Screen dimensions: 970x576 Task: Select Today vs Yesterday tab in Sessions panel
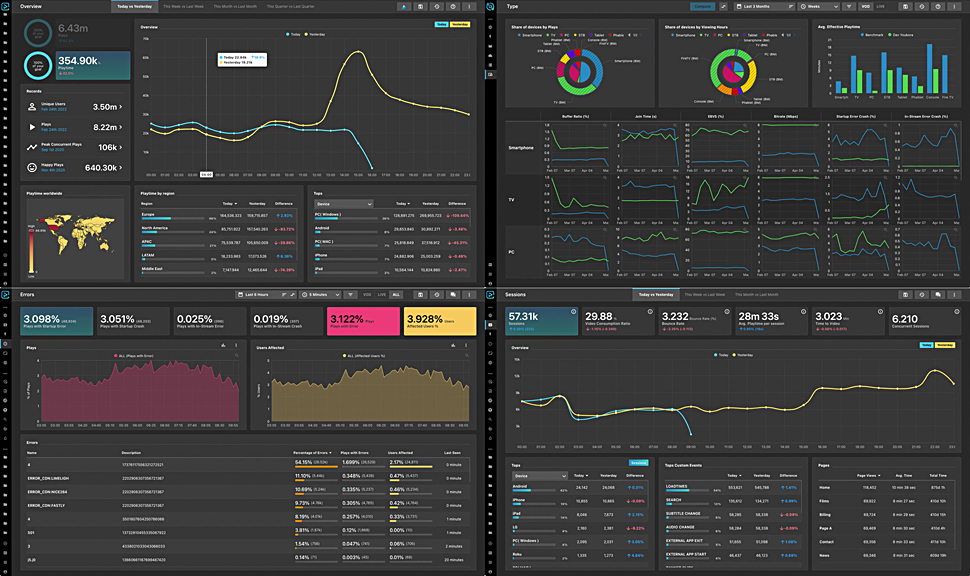coord(656,294)
